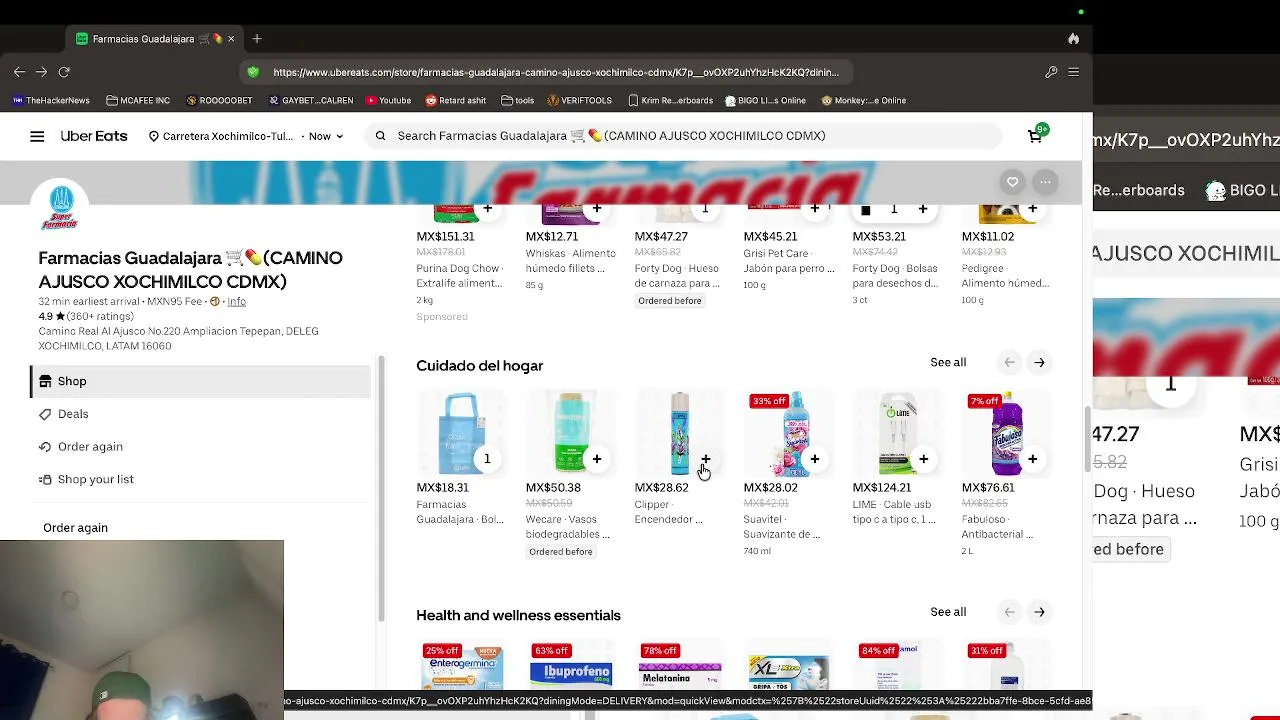Select Shop in the sidebar
Screen dimensions: 1280x720
pos(200,381)
